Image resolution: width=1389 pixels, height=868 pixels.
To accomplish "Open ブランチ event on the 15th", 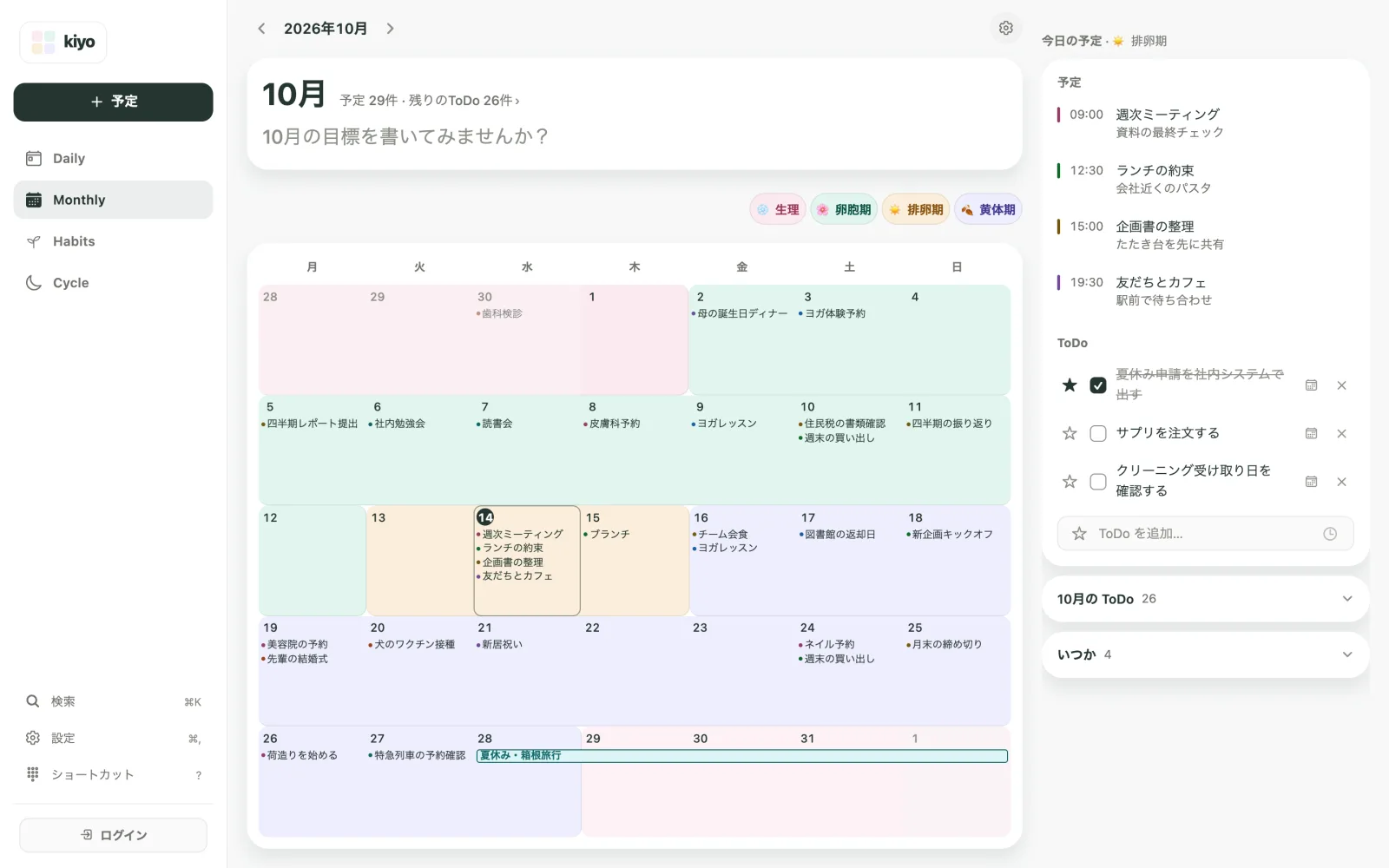I will point(607,534).
